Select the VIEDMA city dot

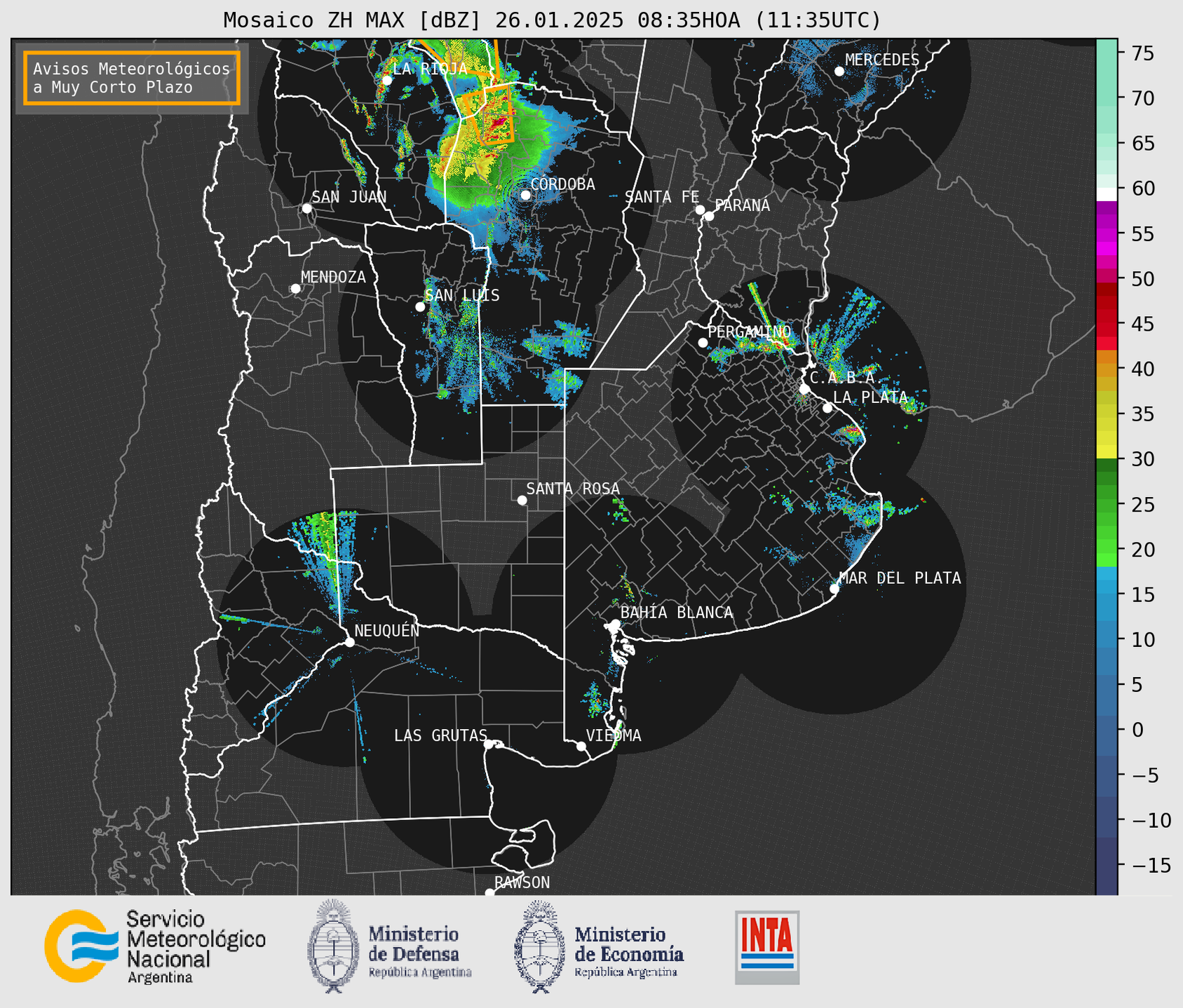click(x=581, y=746)
